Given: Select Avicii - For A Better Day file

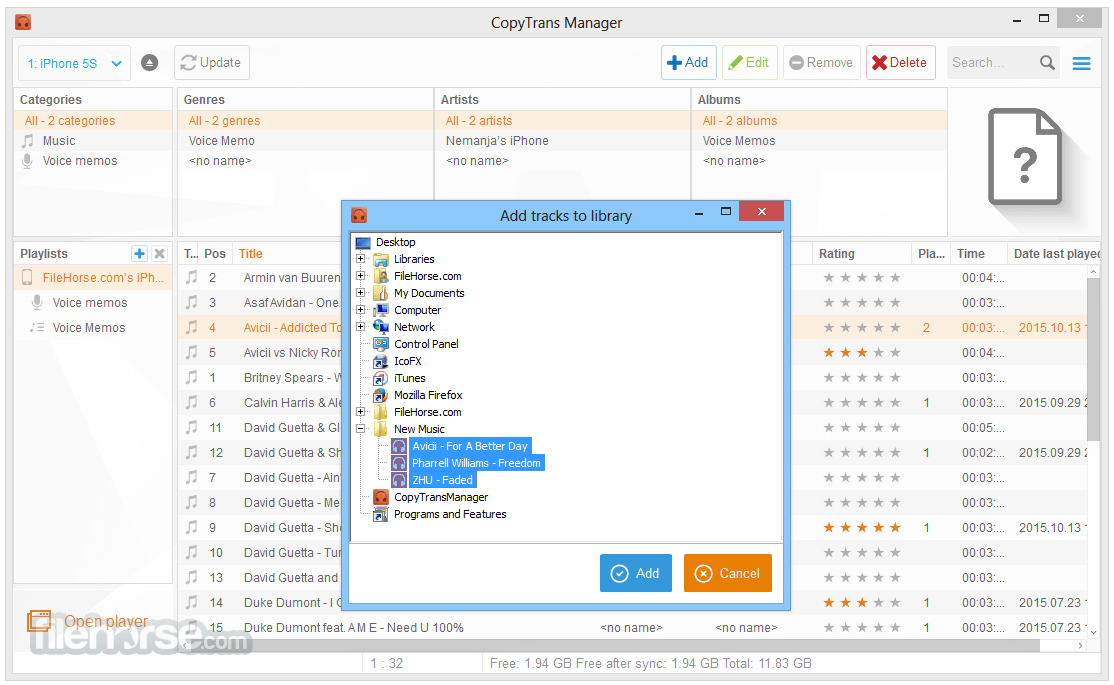Looking at the screenshot, I should [470, 446].
